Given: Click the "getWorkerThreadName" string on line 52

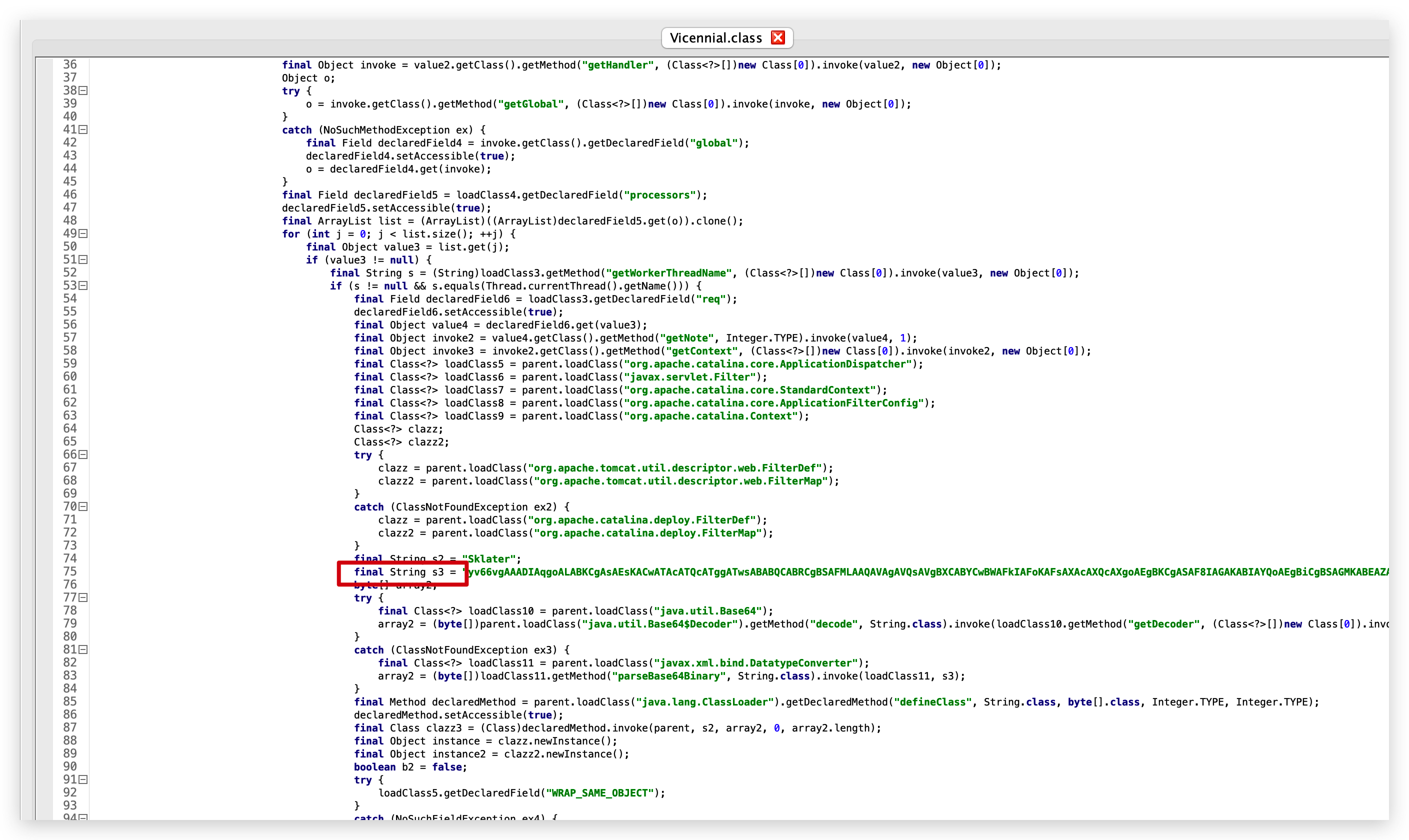Looking at the screenshot, I should click(668, 273).
